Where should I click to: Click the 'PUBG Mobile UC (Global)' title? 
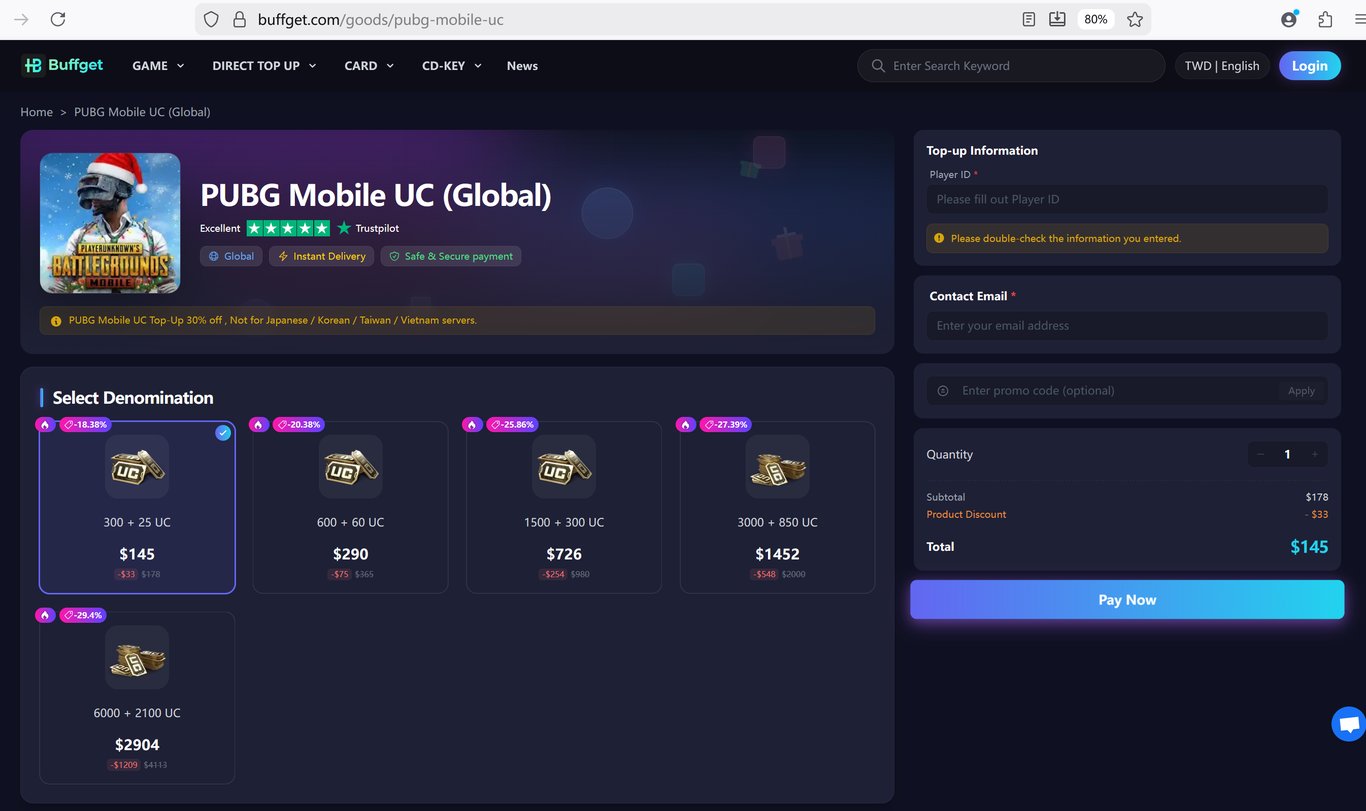[x=376, y=194]
